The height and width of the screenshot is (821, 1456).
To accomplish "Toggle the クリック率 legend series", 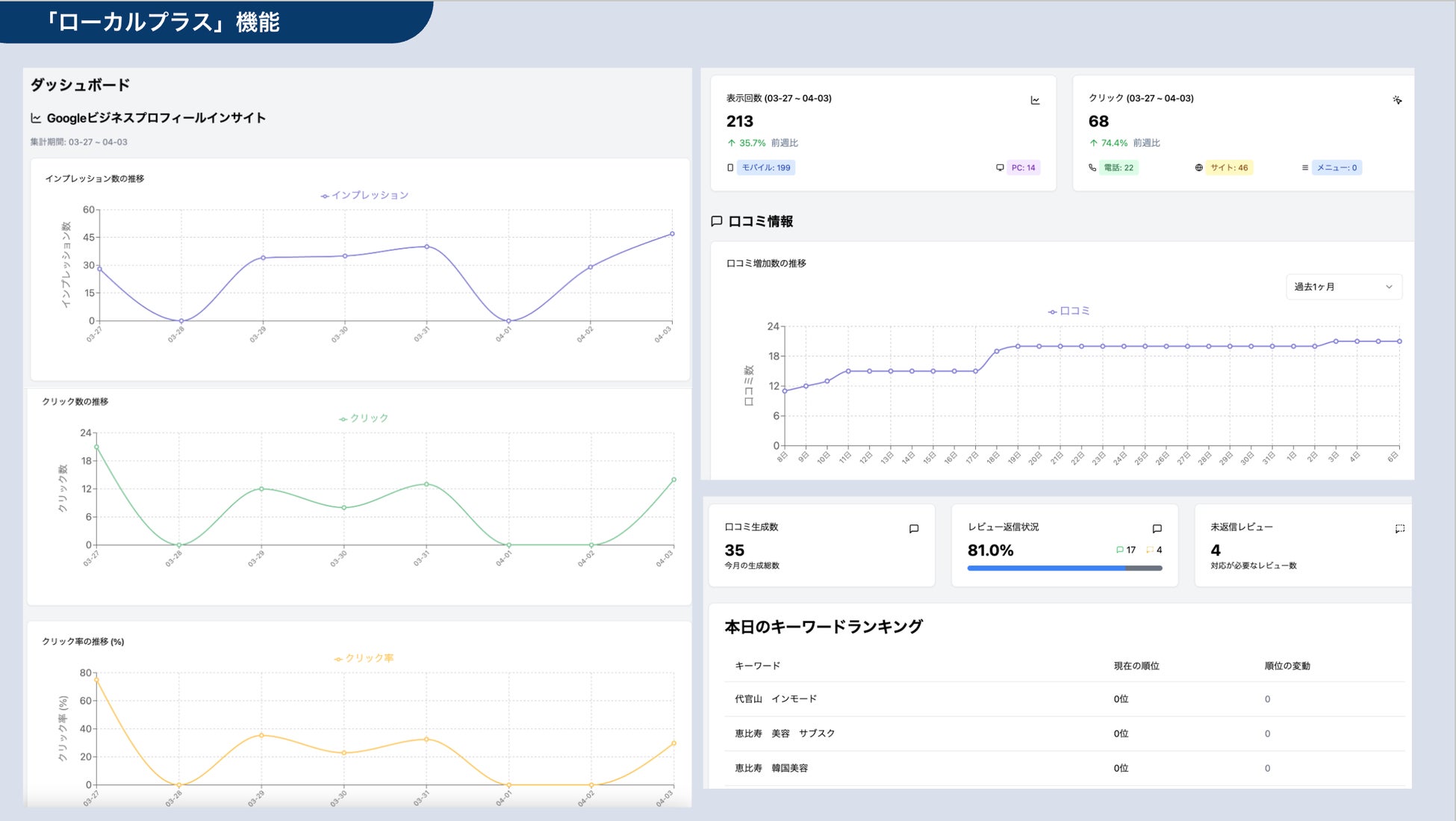I will click(364, 658).
